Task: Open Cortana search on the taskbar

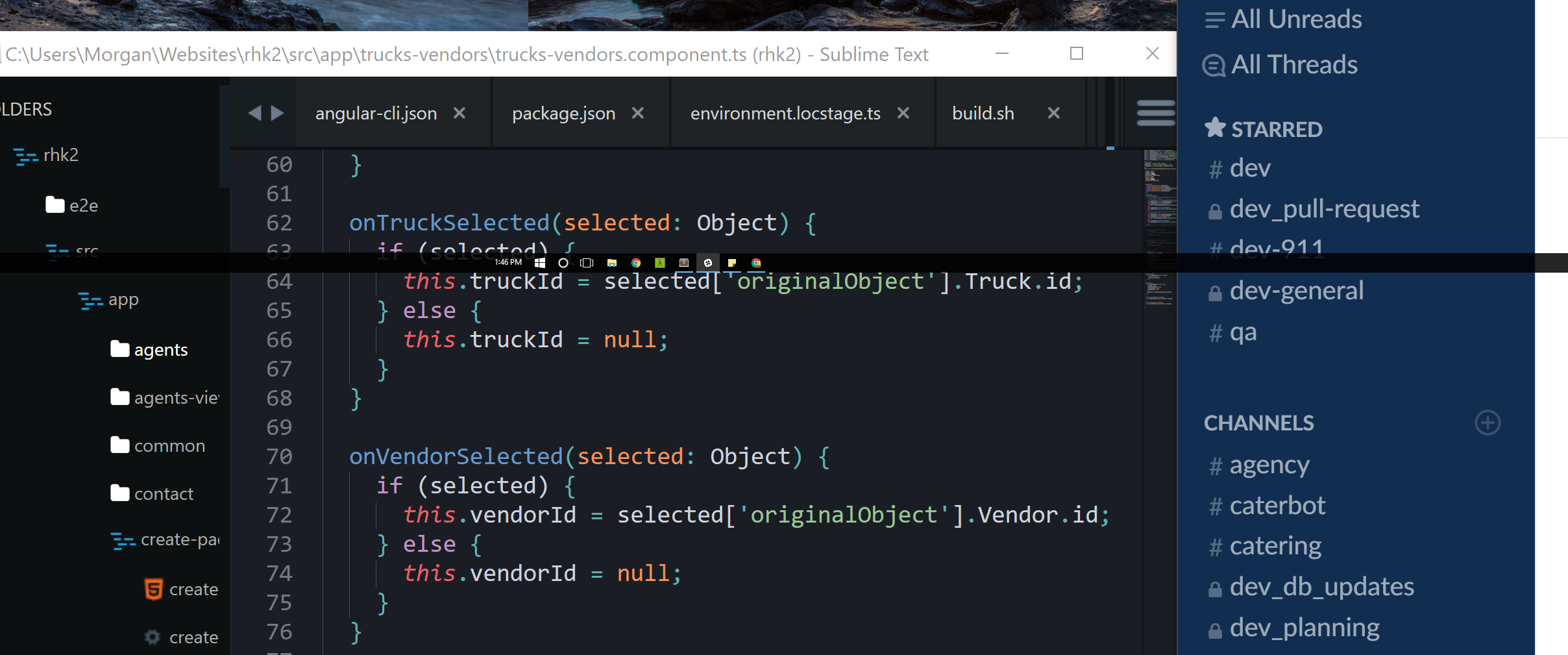Action: pos(563,262)
